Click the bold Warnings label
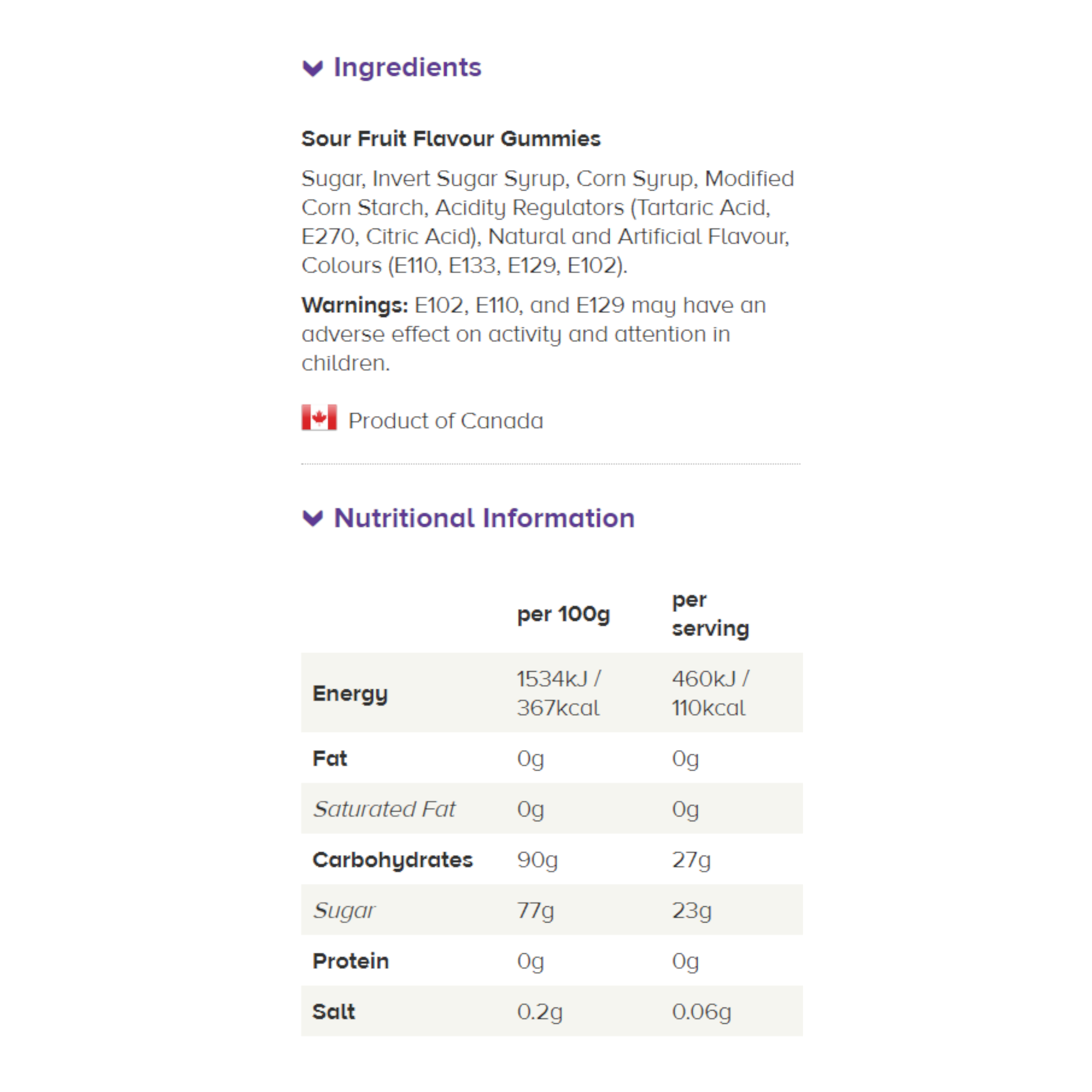This screenshot has width=1092, height=1092. 355,305
